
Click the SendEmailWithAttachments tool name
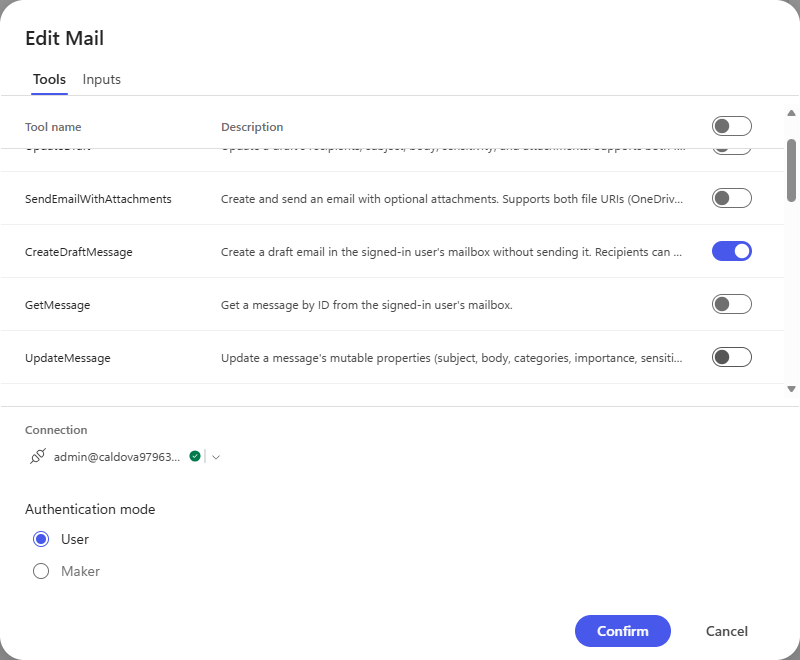(x=98, y=199)
